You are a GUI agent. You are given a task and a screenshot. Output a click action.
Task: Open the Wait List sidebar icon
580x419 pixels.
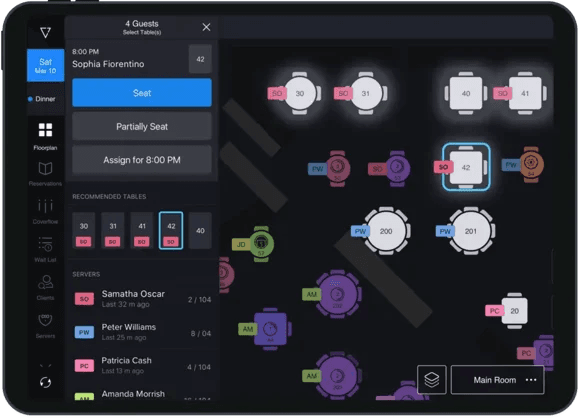coord(45,244)
